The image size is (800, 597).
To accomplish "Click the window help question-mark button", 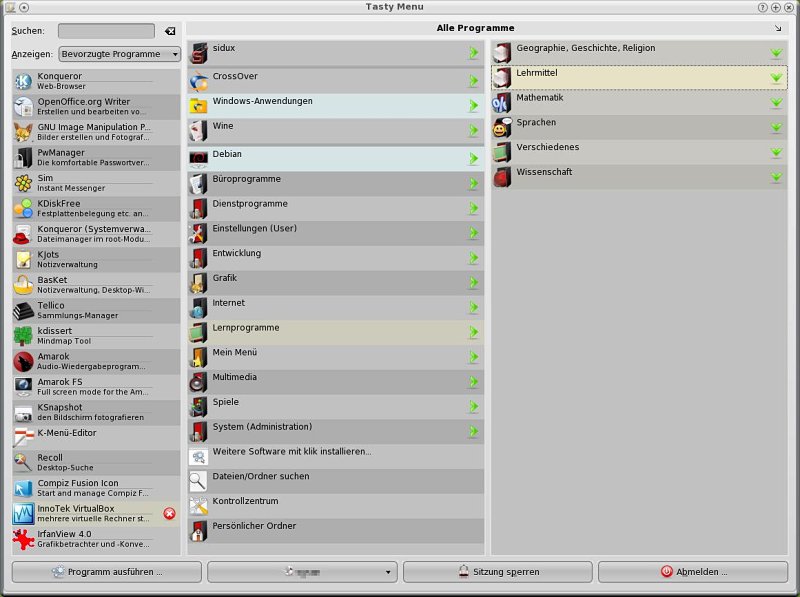I will pyautogui.click(x=763, y=7).
